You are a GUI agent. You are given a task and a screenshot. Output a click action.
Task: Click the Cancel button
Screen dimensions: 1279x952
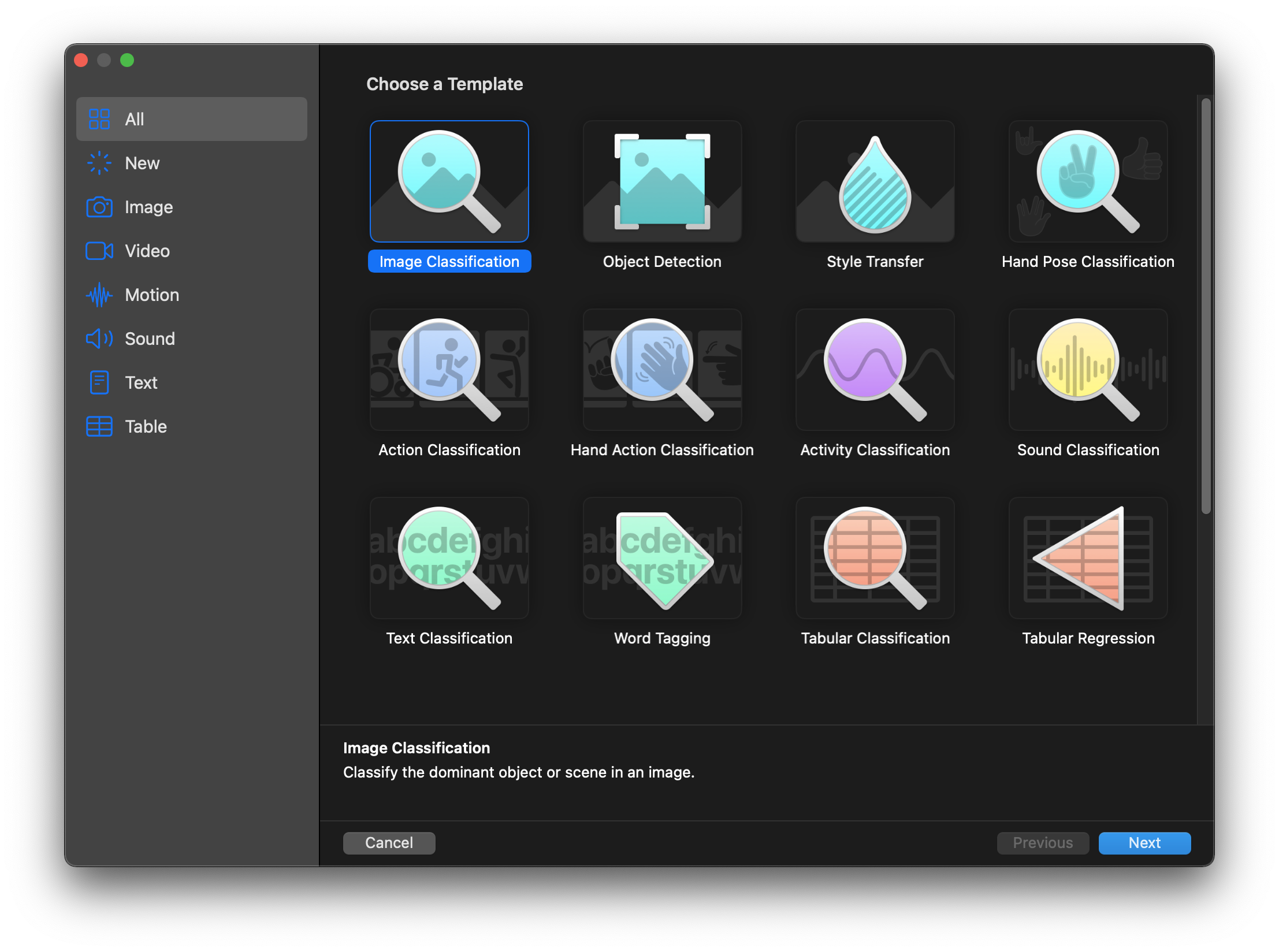coord(389,843)
